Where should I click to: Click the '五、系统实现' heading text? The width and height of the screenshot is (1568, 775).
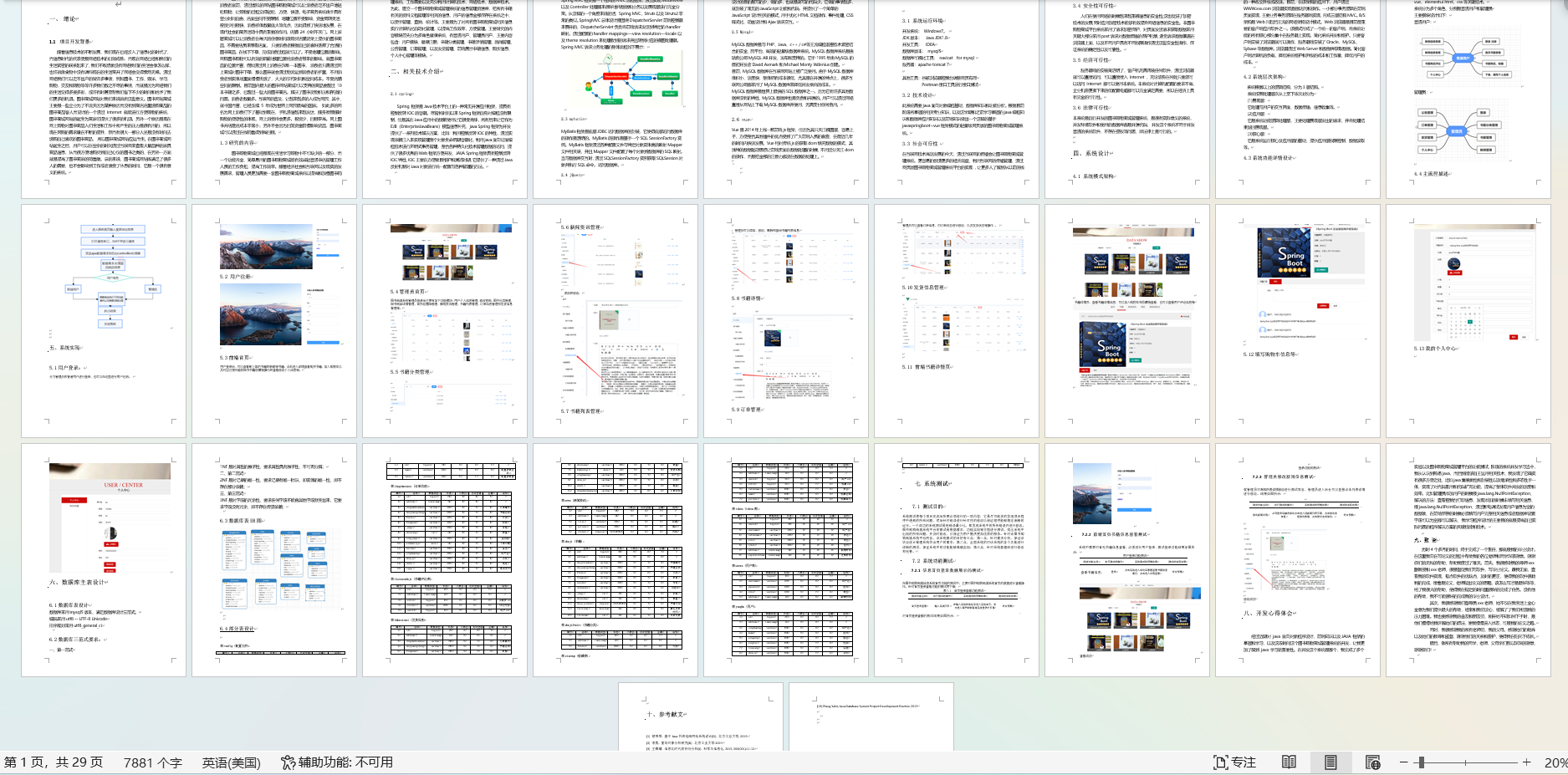pos(66,347)
